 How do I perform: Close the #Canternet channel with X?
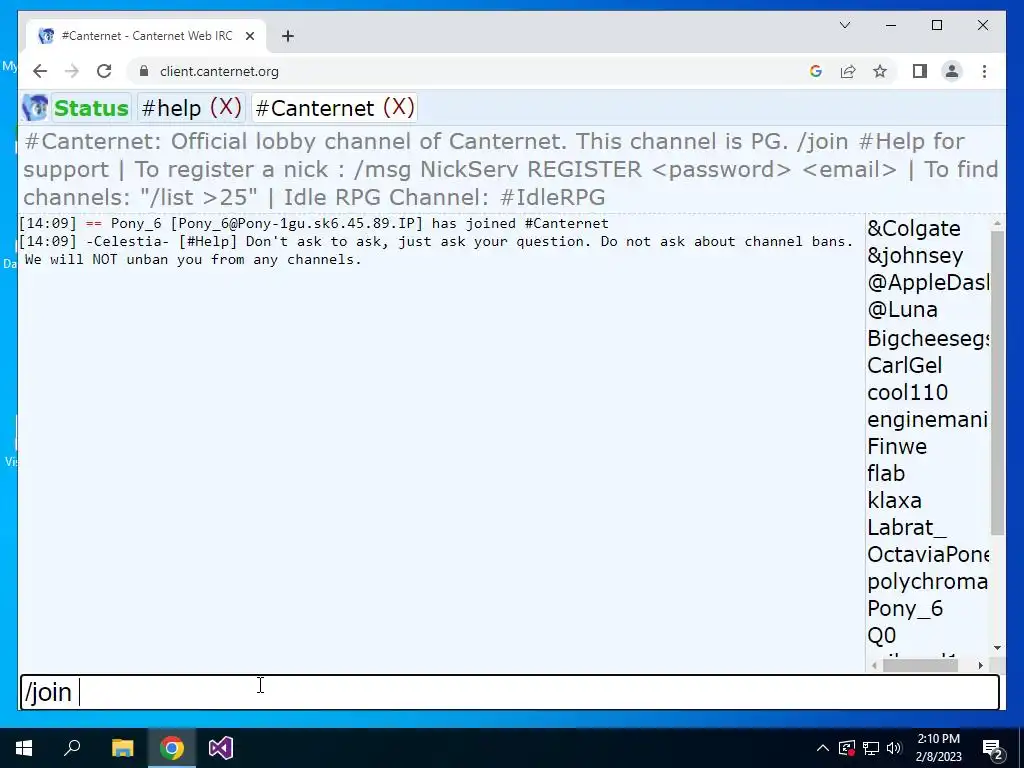pos(398,106)
